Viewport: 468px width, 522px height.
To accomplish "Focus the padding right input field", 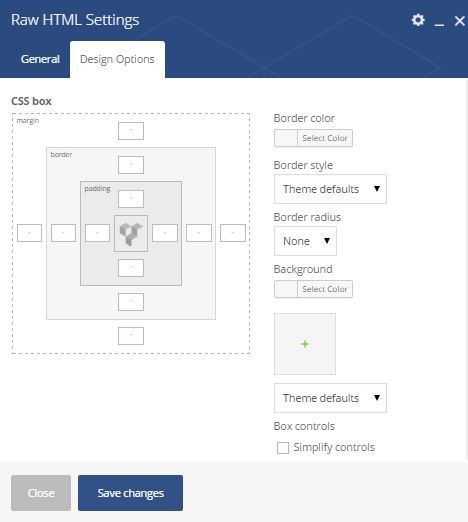I will [165, 233].
